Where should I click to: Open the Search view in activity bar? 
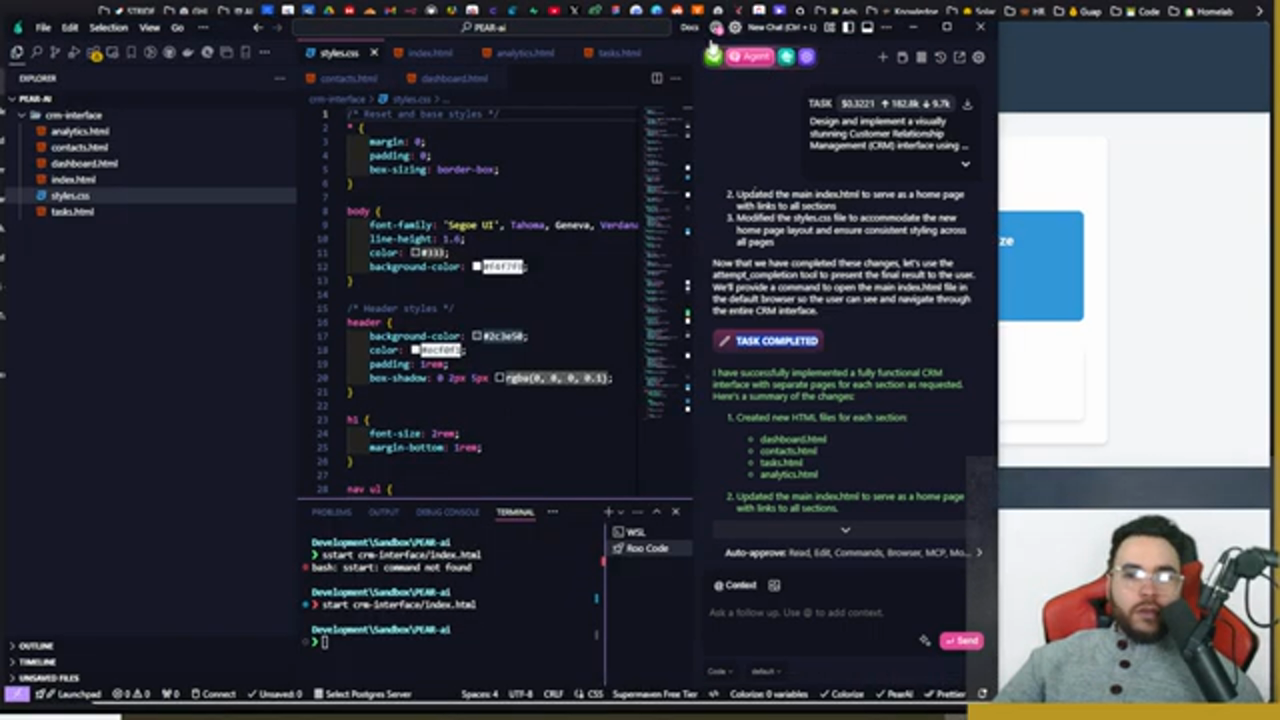(37, 53)
